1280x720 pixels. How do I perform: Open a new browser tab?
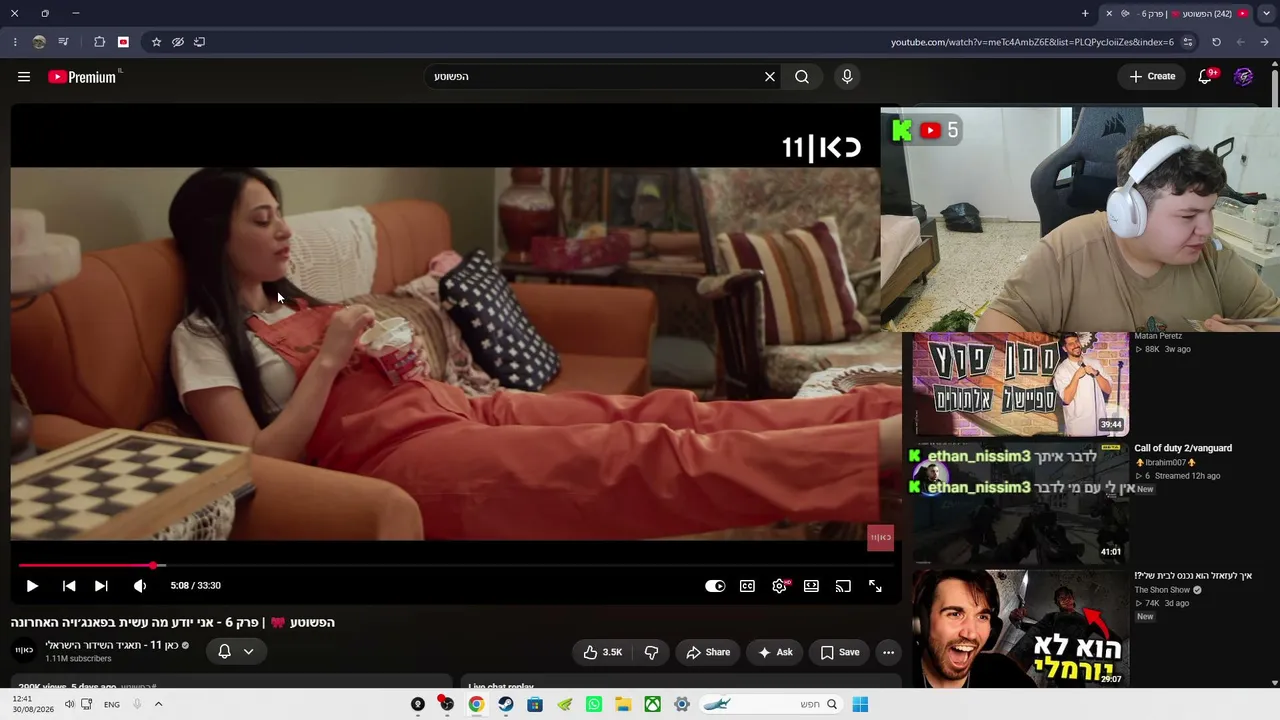1085,14
